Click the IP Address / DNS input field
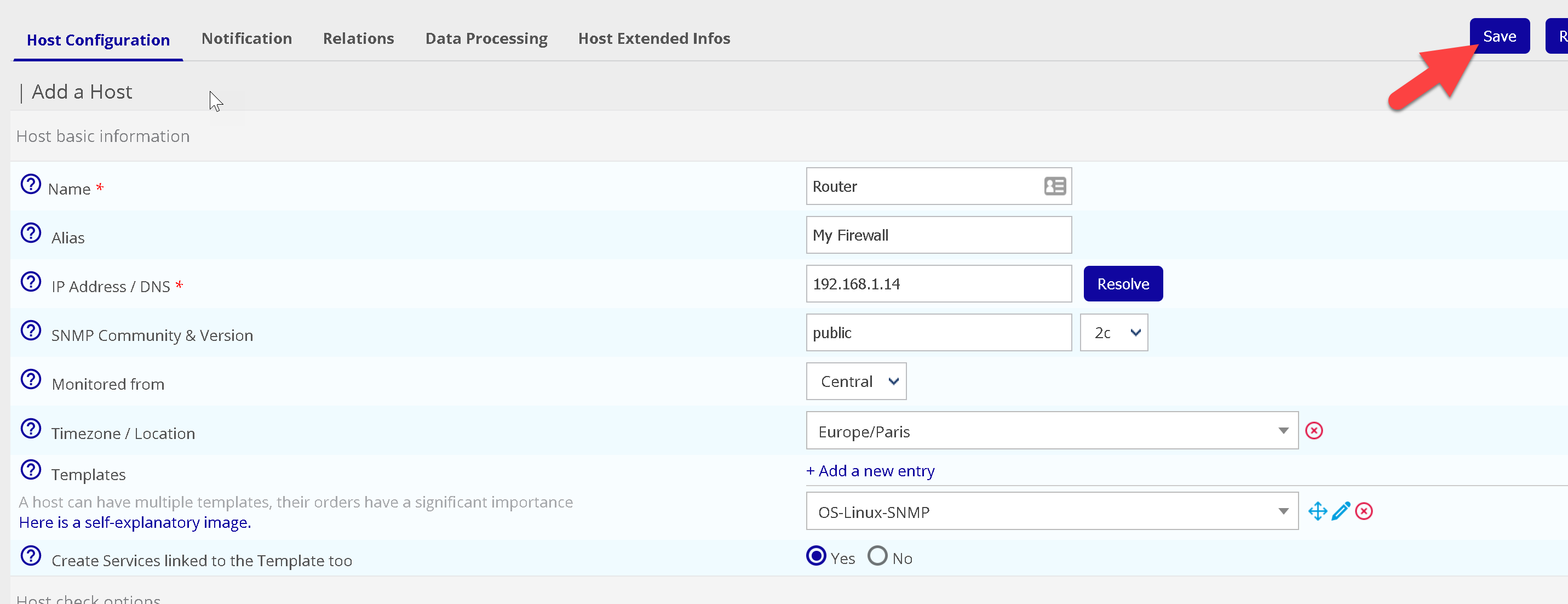 [x=938, y=284]
